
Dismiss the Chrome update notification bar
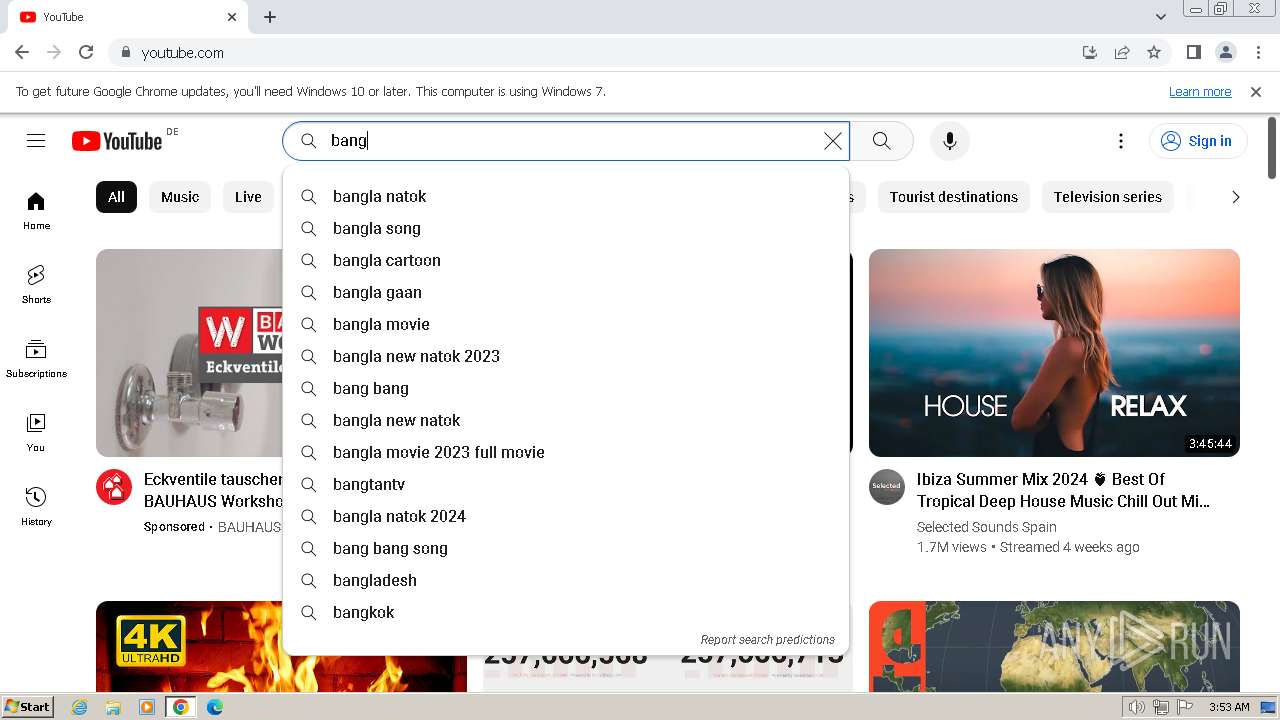click(1256, 91)
